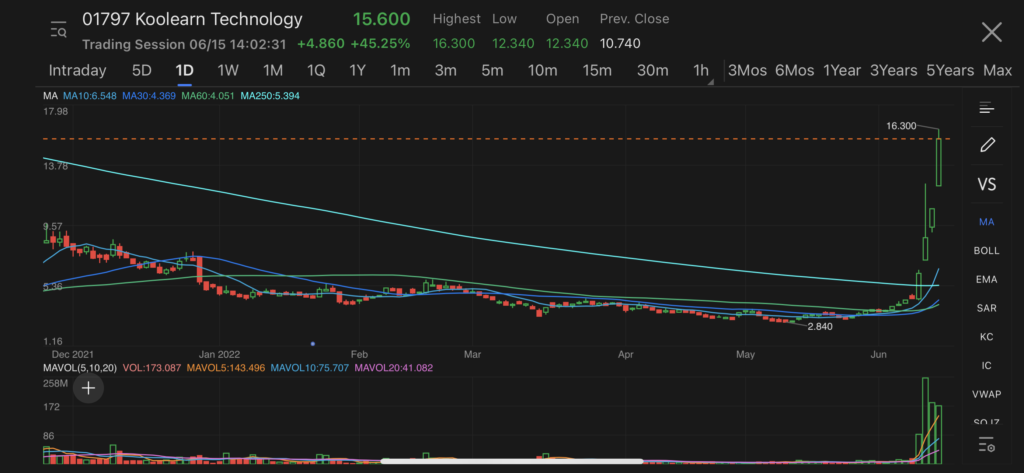The width and height of the screenshot is (1024, 473).
Task: Open the VS comparison tool
Action: [x=986, y=185]
